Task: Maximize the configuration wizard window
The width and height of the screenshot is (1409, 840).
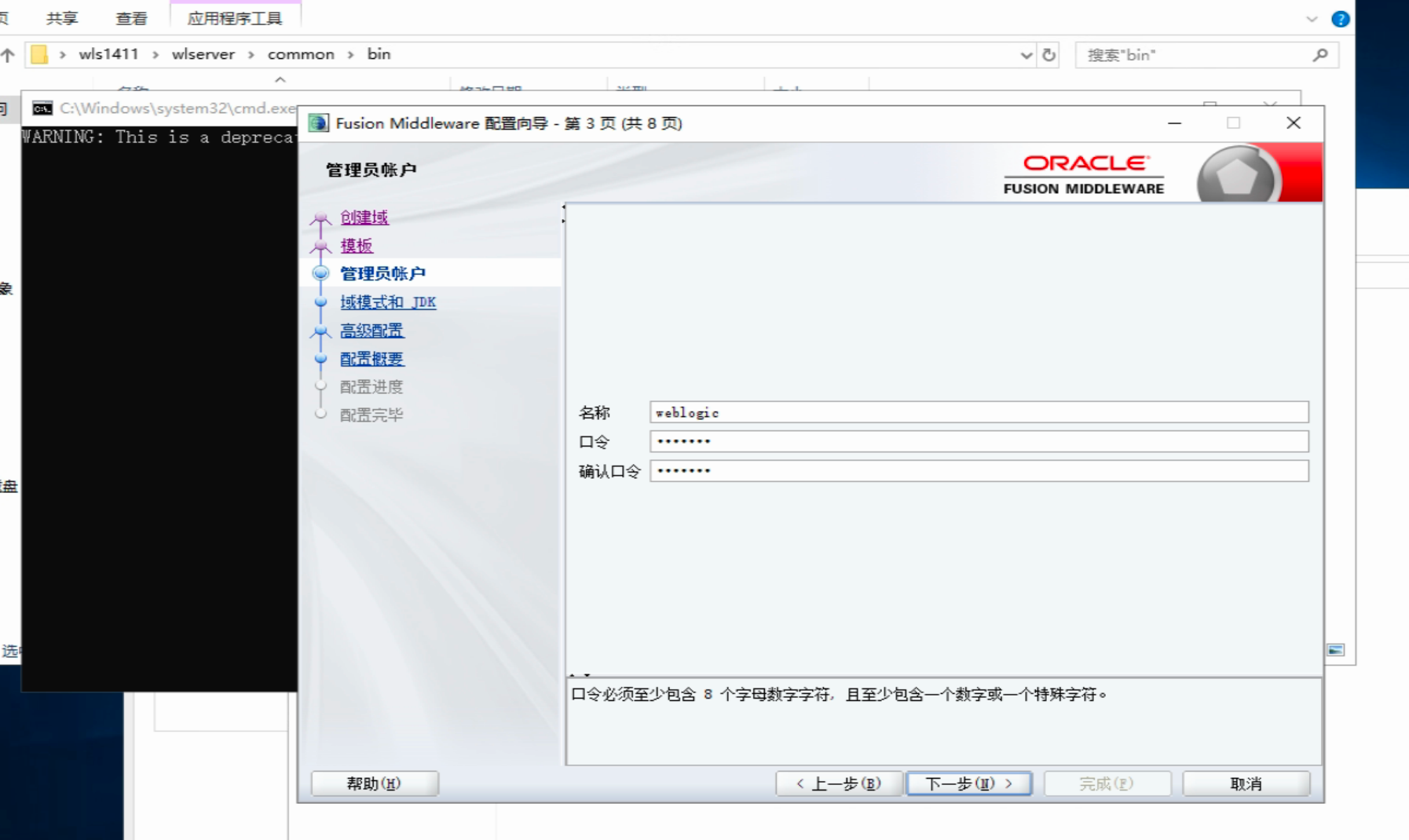Action: (1233, 123)
